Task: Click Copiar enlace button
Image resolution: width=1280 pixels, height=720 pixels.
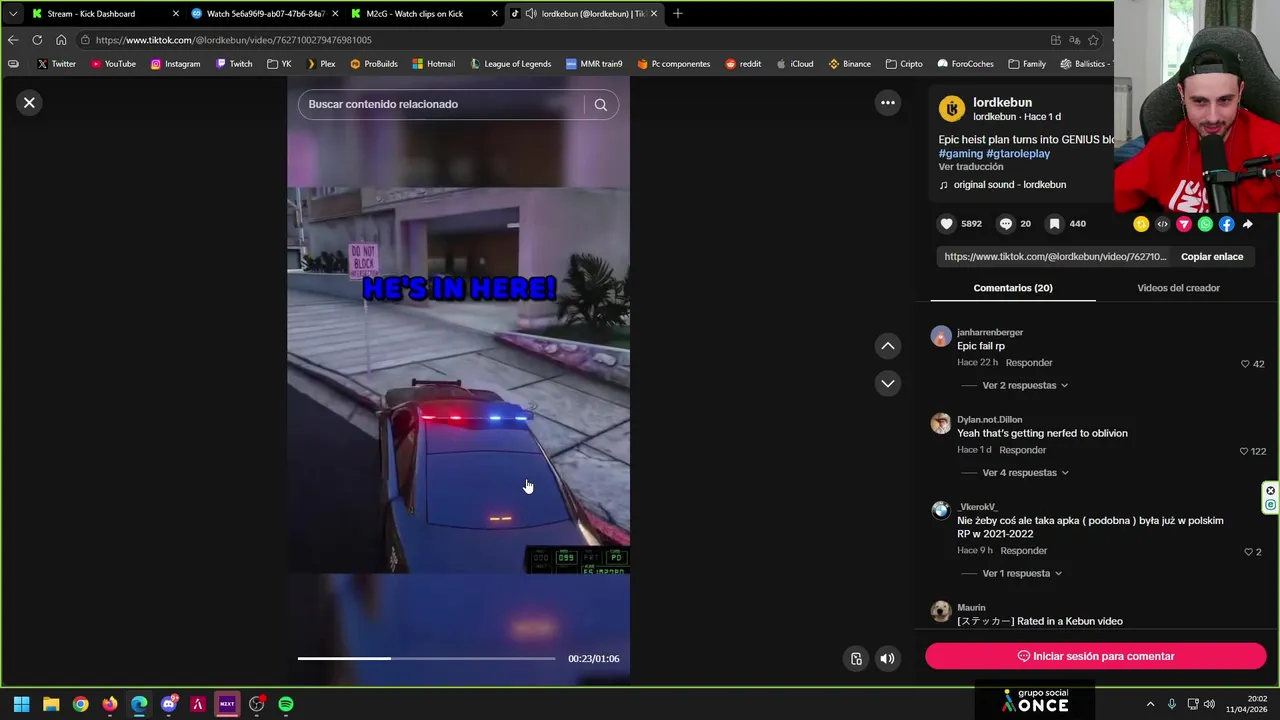Action: coord(1212,257)
